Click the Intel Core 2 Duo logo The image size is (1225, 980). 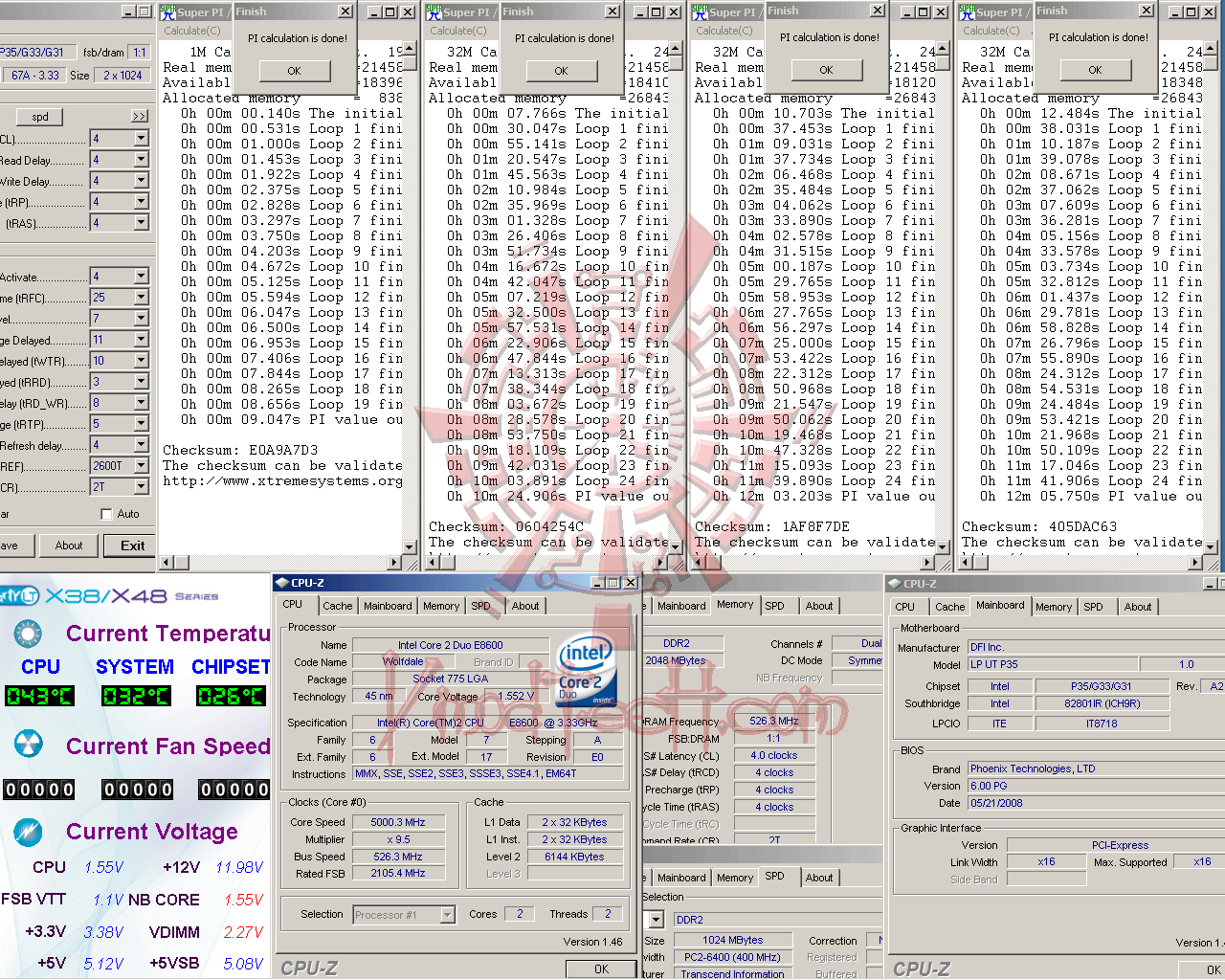coord(584,672)
